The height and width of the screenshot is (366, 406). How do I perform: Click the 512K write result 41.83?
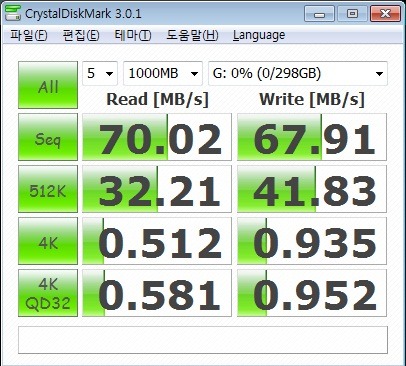[x=312, y=189]
